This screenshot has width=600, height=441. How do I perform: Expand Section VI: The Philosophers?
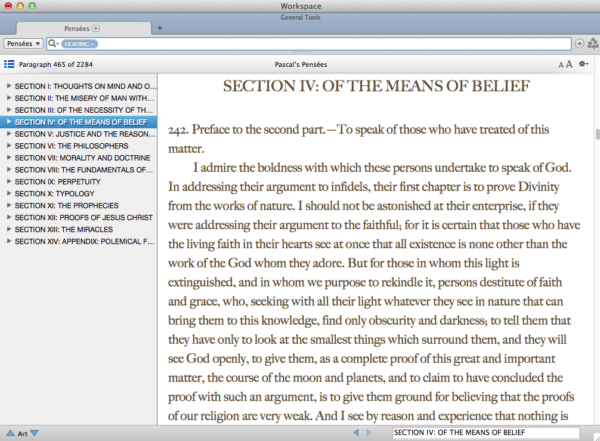pos(9,145)
